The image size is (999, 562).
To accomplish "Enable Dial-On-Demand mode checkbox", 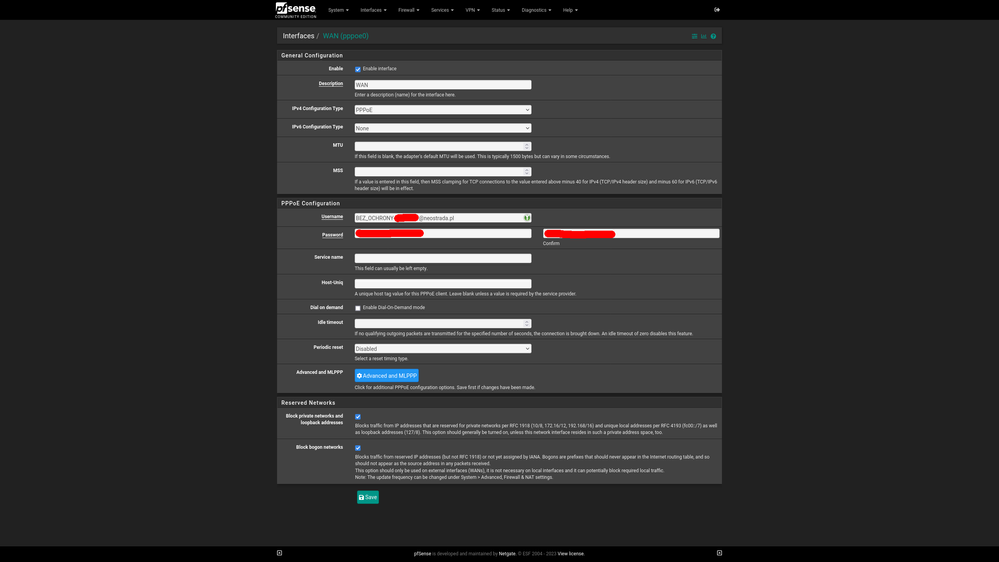I will [358, 308].
